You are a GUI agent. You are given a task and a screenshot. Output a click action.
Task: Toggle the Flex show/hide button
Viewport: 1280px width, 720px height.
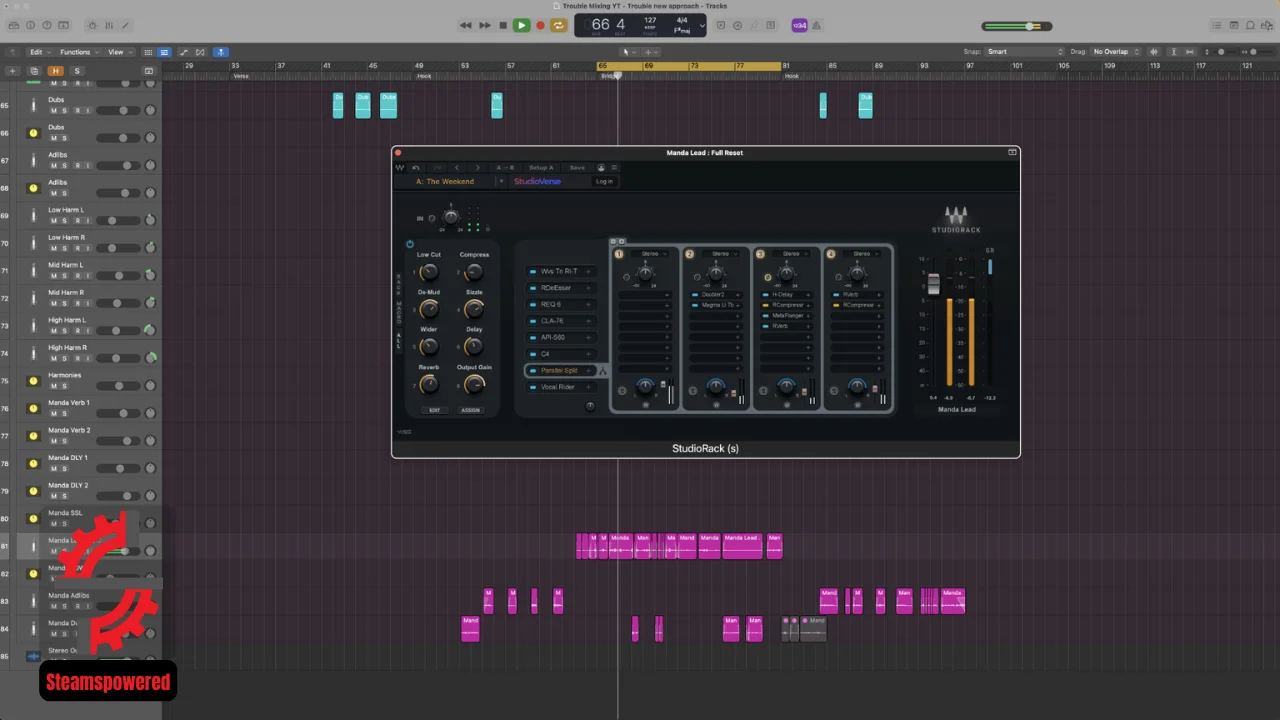200,52
